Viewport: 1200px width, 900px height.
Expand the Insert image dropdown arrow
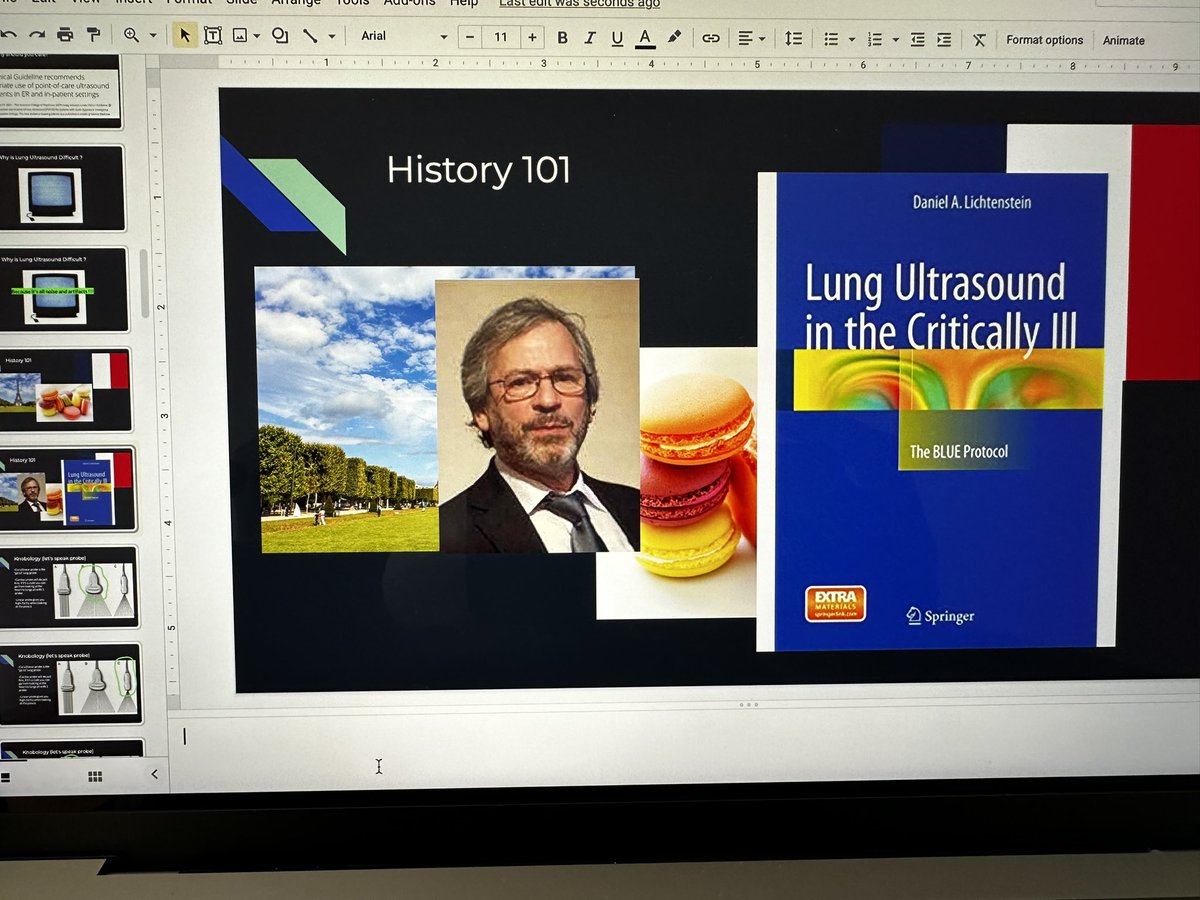click(257, 37)
